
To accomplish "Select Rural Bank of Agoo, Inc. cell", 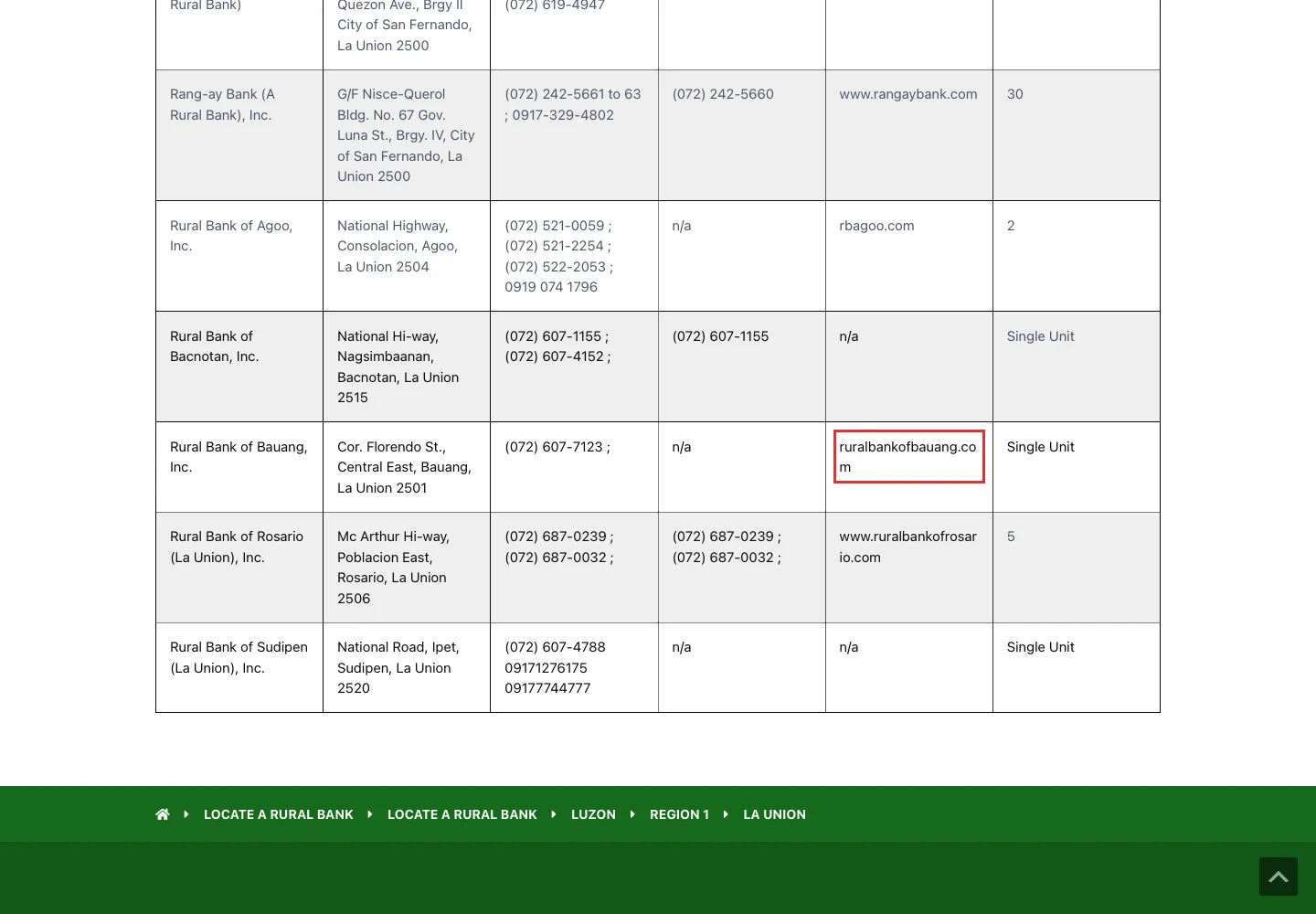I will pyautogui.click(x=239, y=256).
